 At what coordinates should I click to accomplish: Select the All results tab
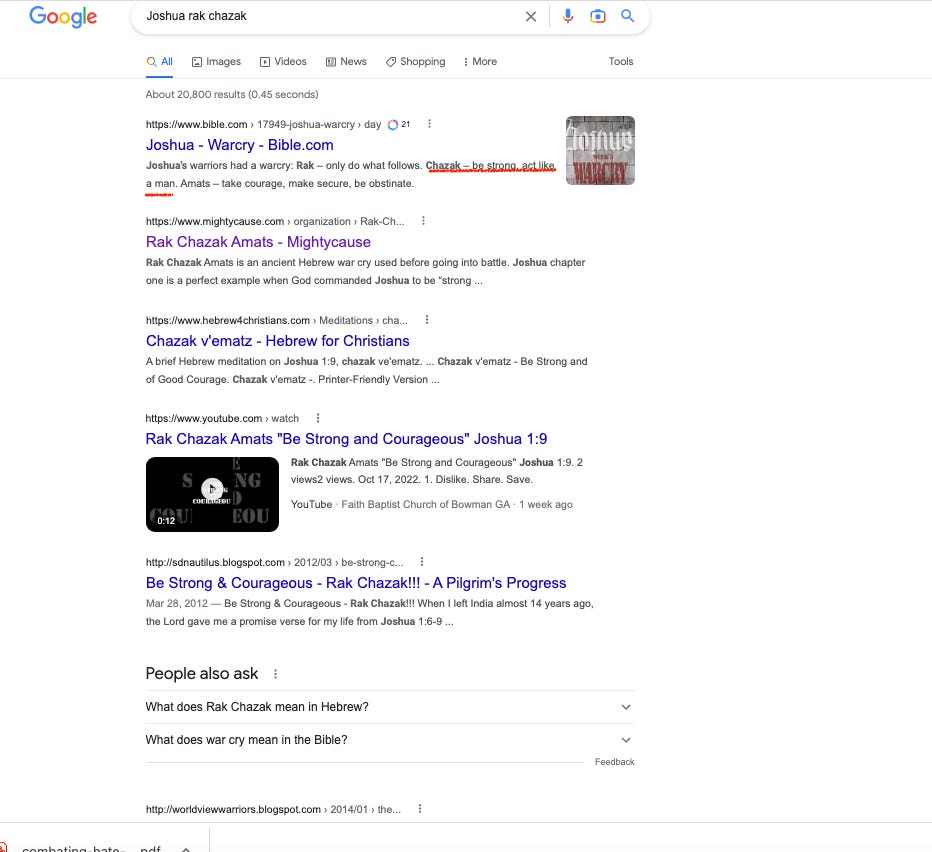click(x=159, y=61)
